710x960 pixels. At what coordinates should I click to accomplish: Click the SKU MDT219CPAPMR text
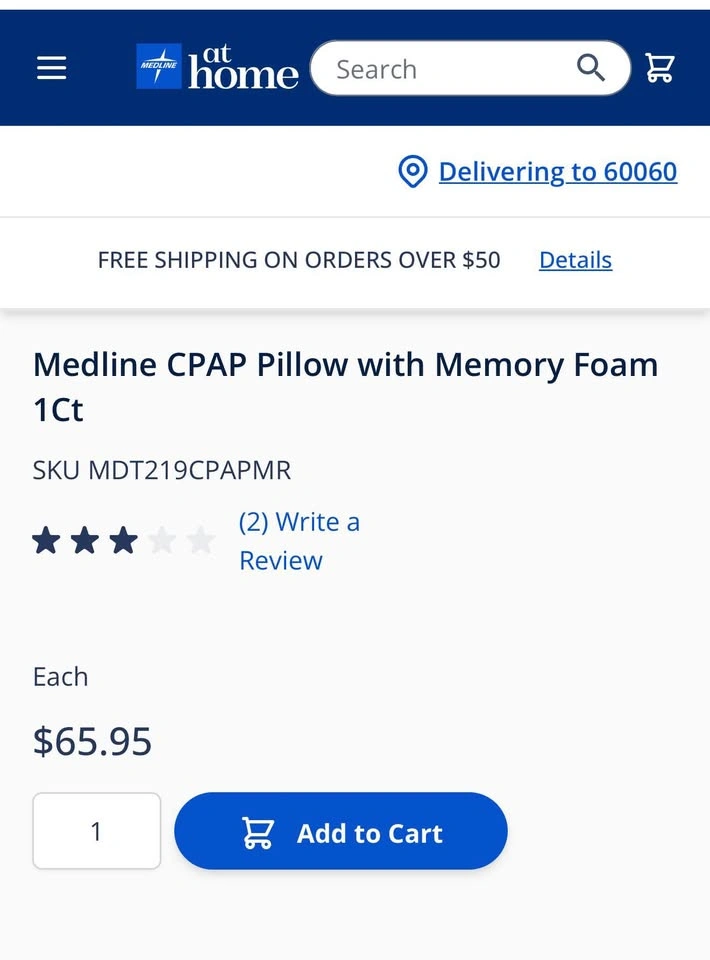point(162,470)
